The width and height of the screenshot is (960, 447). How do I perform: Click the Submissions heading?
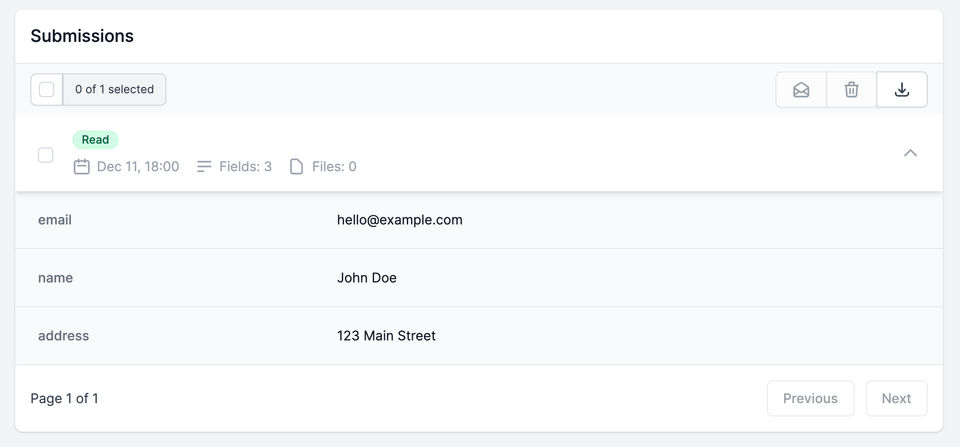tap(82, 36)
